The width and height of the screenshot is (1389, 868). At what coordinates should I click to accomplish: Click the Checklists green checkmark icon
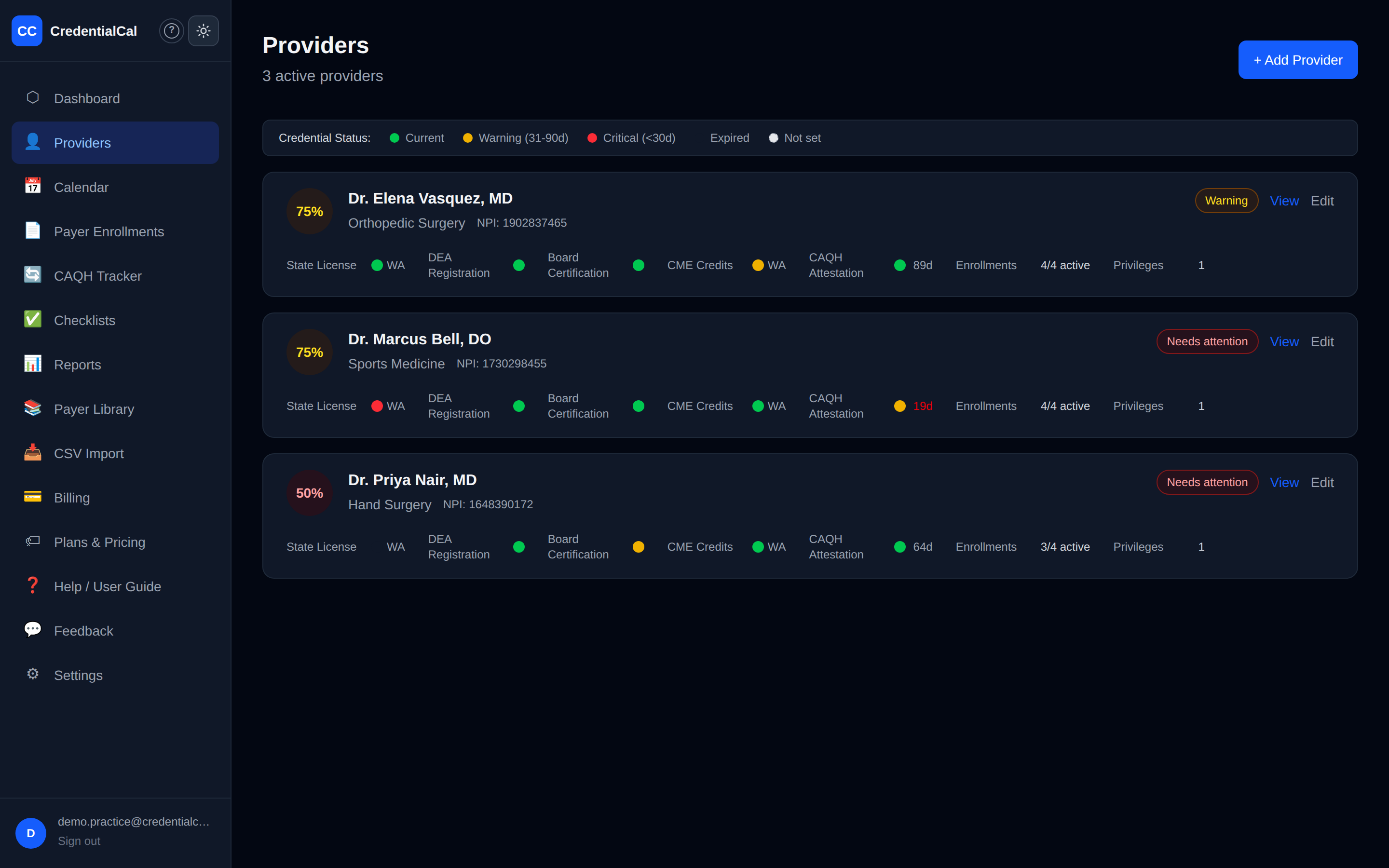pyautogui.click(x=33, y=319)
